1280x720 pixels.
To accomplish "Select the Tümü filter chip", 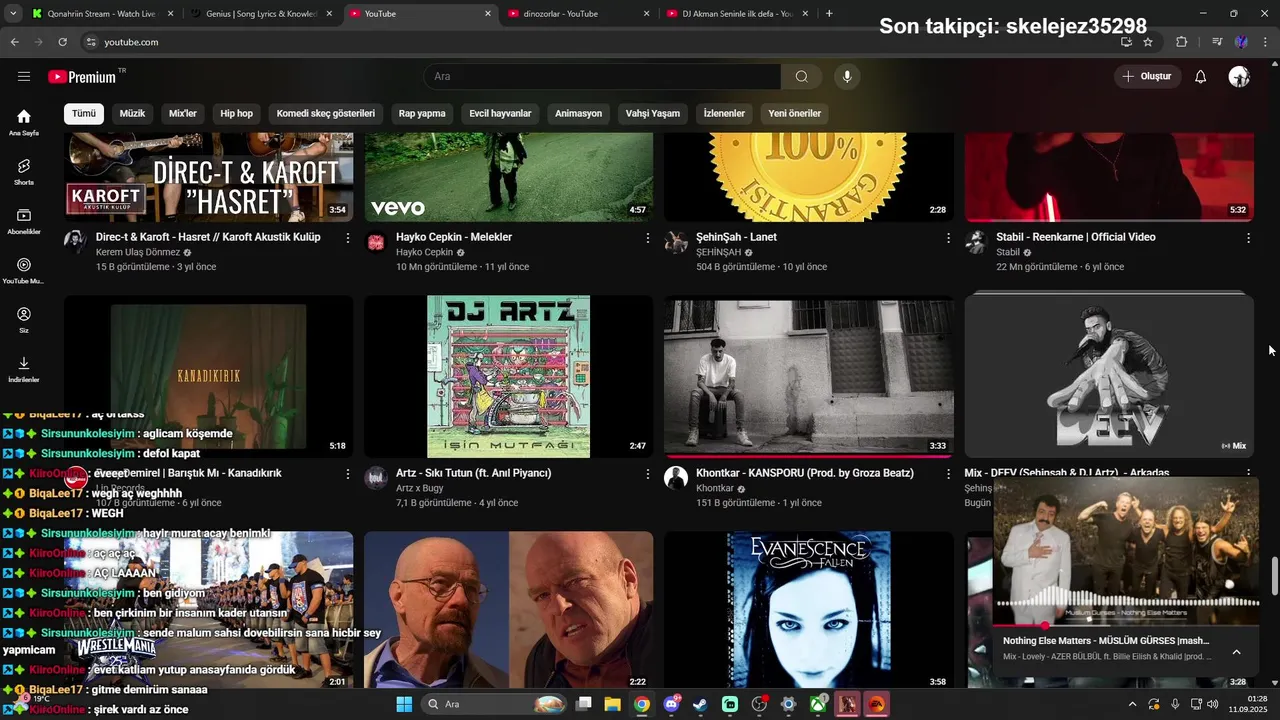I will tap(84, 113).
